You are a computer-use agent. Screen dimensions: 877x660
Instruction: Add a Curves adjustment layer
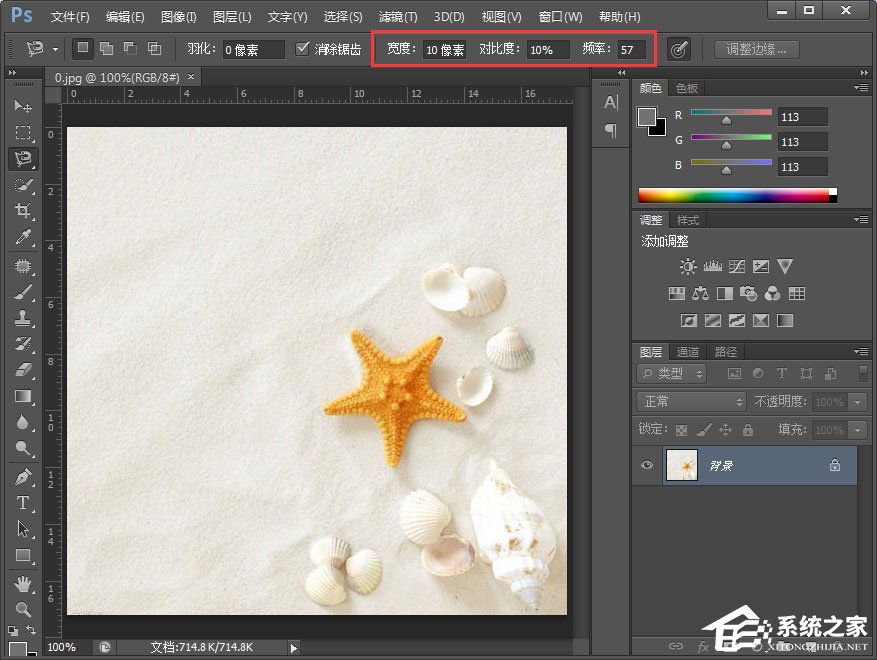click(736, 266)
